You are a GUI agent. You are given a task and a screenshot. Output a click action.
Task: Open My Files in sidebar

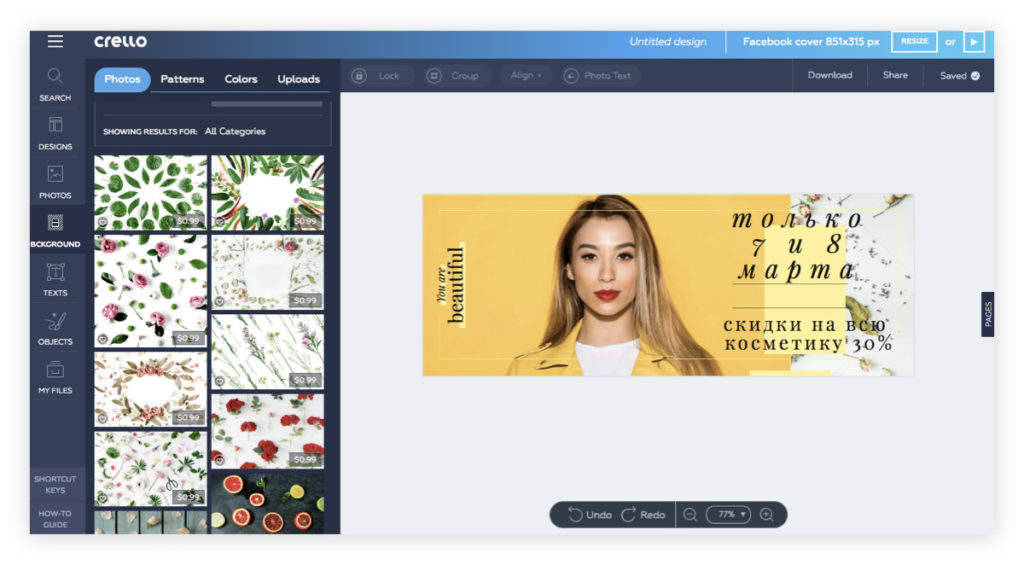[55, 376]
